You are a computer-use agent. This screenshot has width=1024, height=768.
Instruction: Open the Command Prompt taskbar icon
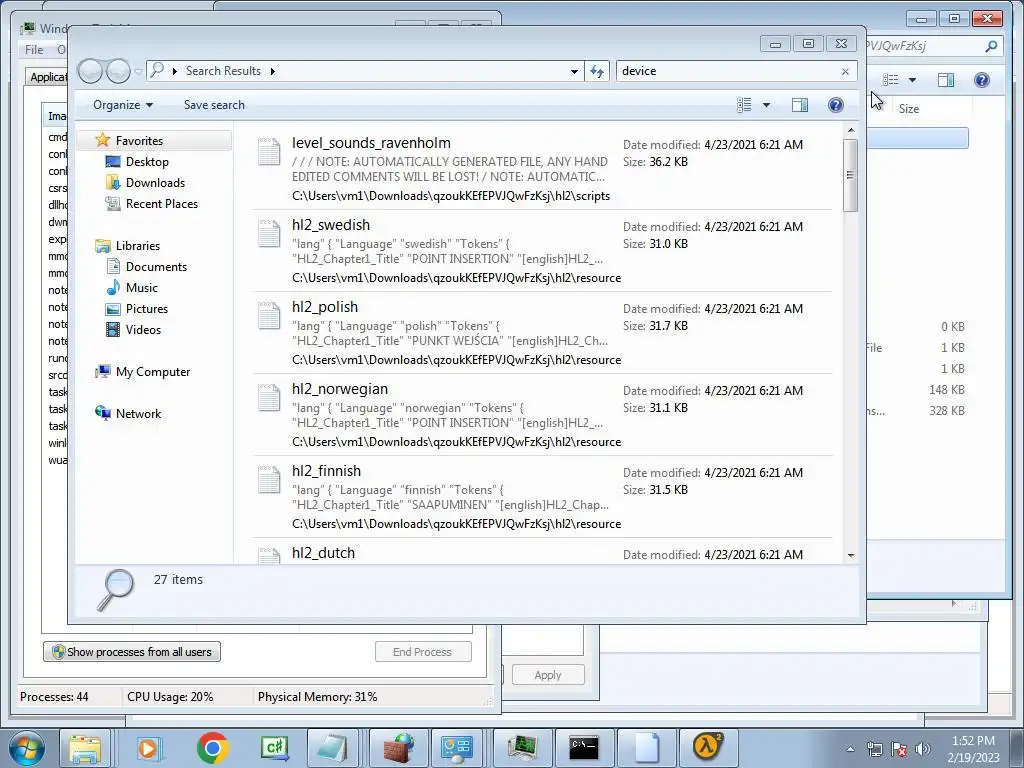tap(583, 748)
